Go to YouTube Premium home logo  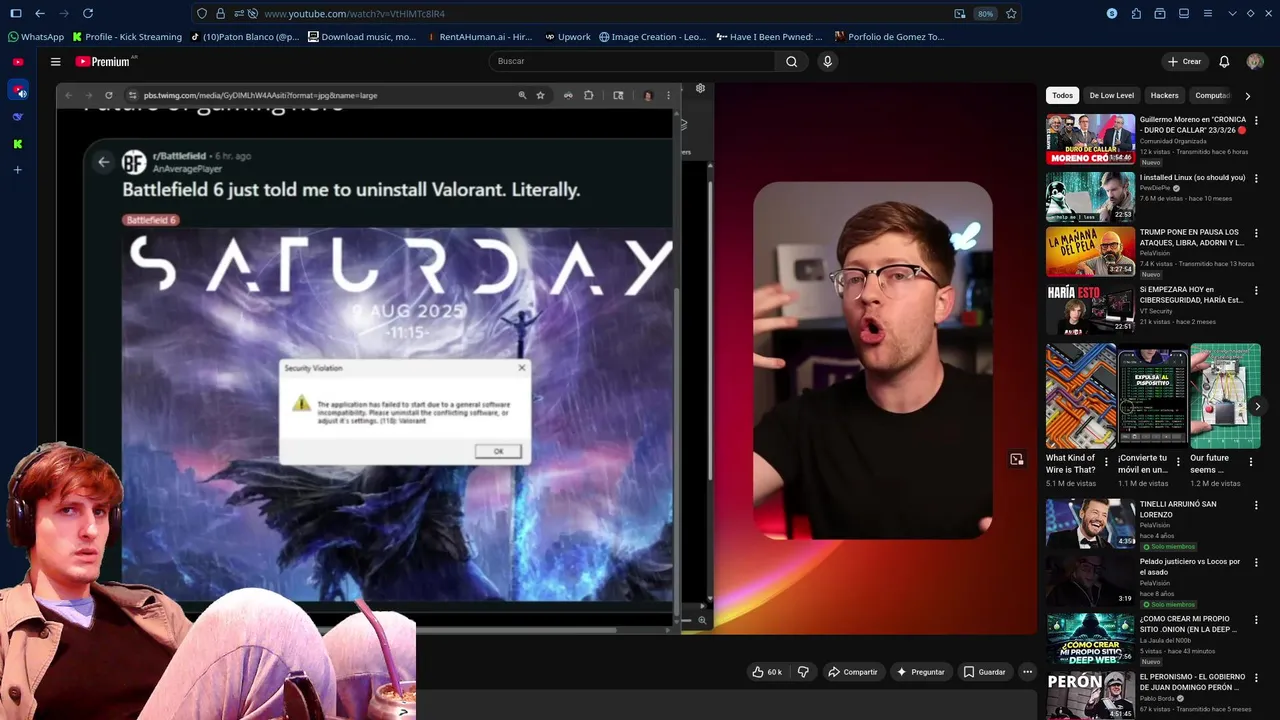pos(104,61)
